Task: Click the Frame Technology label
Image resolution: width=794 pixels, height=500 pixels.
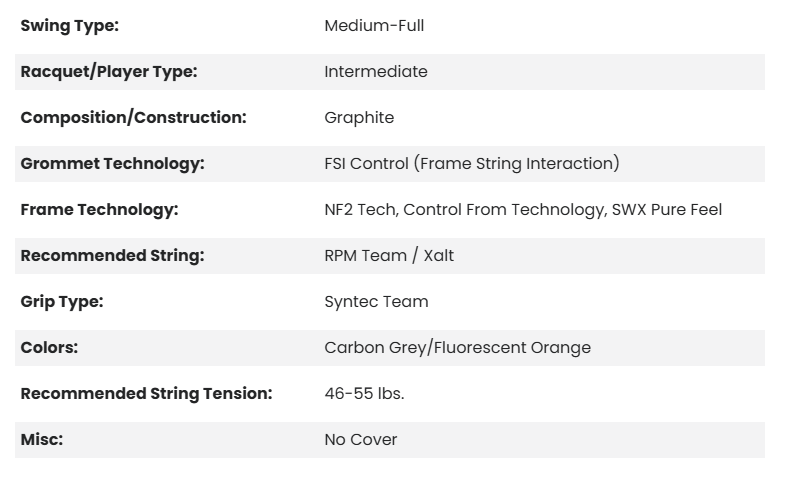Action: click(99, 210)
